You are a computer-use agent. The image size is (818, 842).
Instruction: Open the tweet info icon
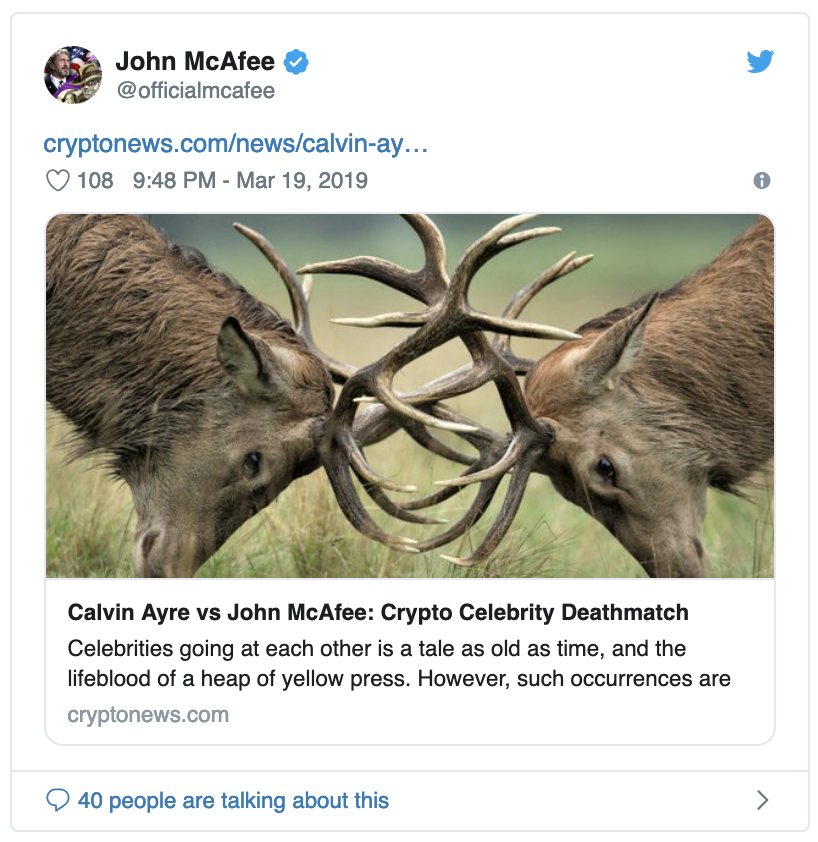(x=761, y=181)
